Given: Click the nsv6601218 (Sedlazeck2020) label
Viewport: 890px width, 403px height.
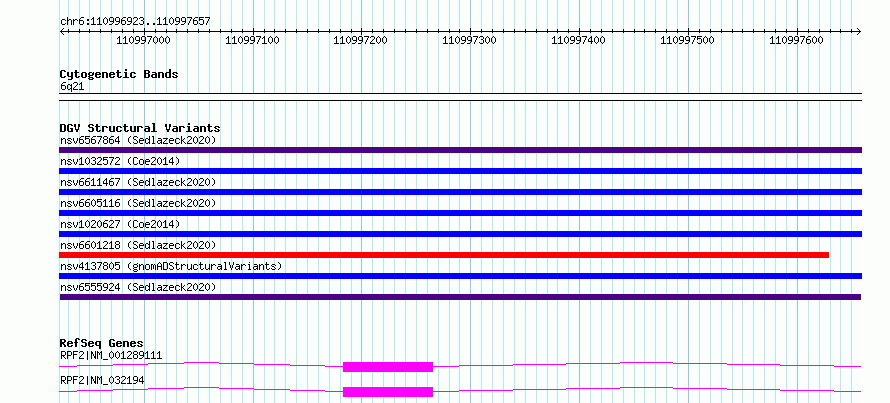Looking at the screenshot, I should (138, 245).
